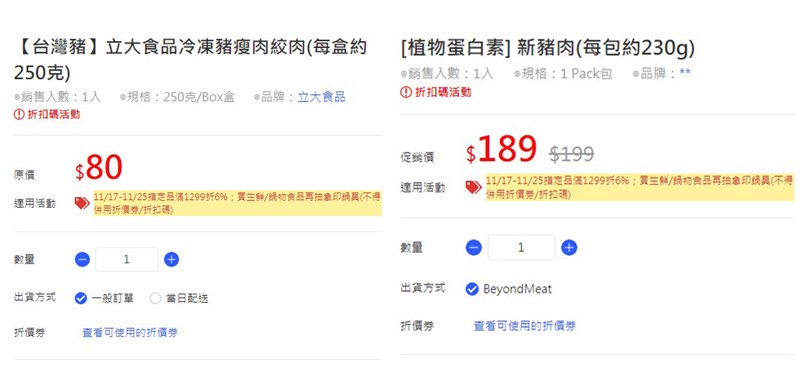
Task: Open the right product's highlighted promotion text
Action: [x=640, y=187]
